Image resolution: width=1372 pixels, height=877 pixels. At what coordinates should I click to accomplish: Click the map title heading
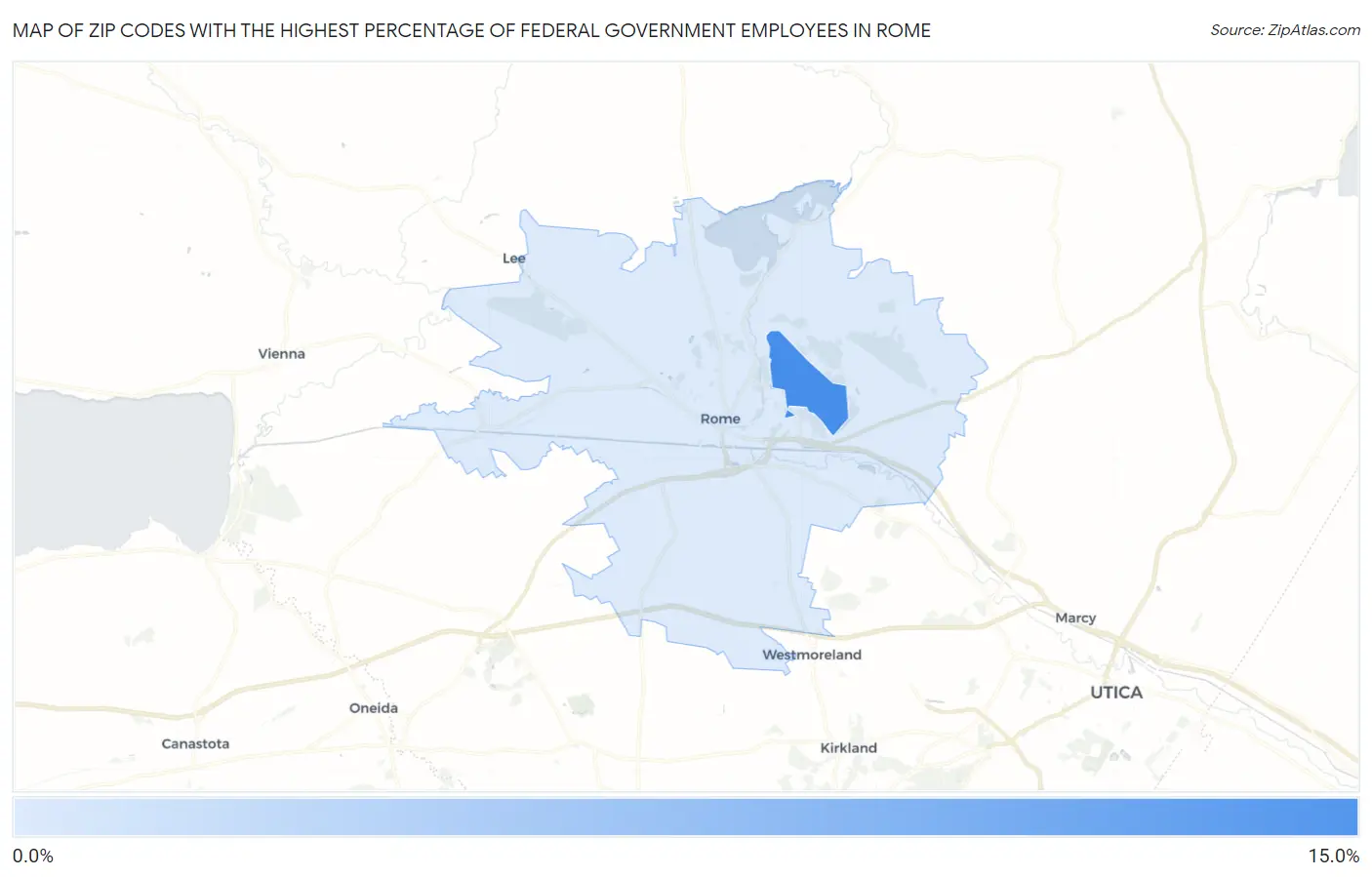pyautogui.click(x=471, y=30)
